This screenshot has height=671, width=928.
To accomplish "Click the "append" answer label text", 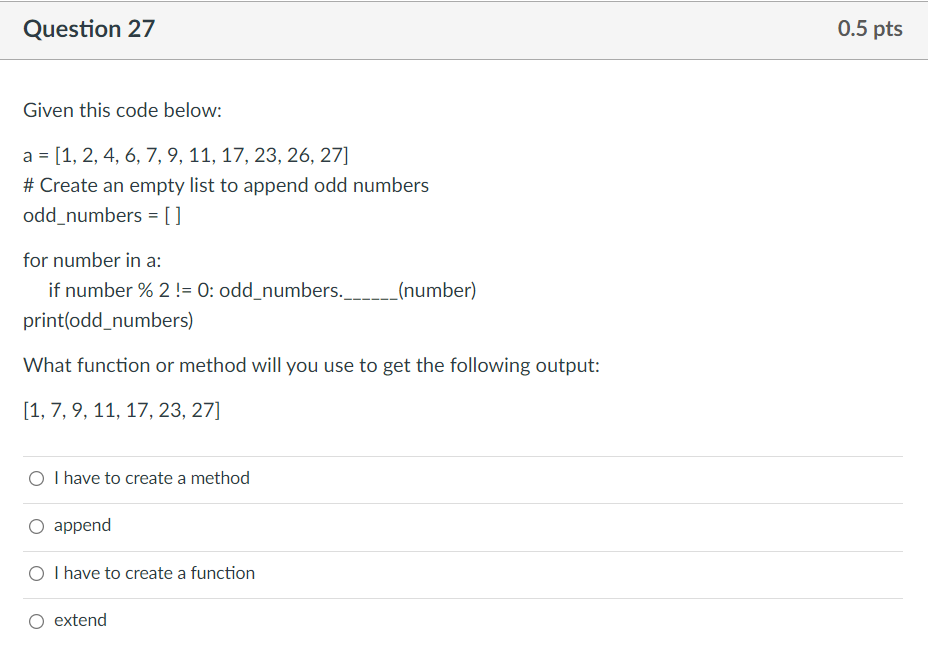I will [83, 525].
